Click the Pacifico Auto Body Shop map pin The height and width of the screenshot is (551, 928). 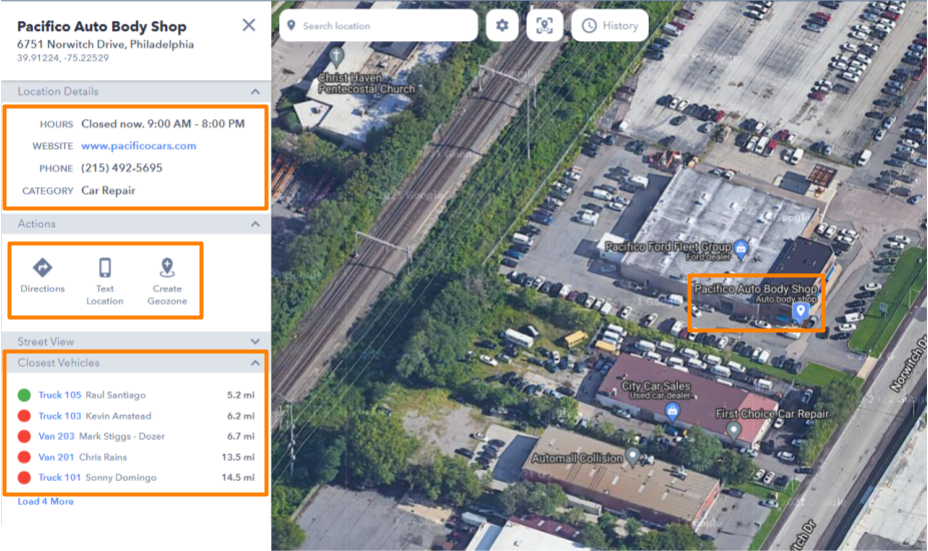[800, 312]
